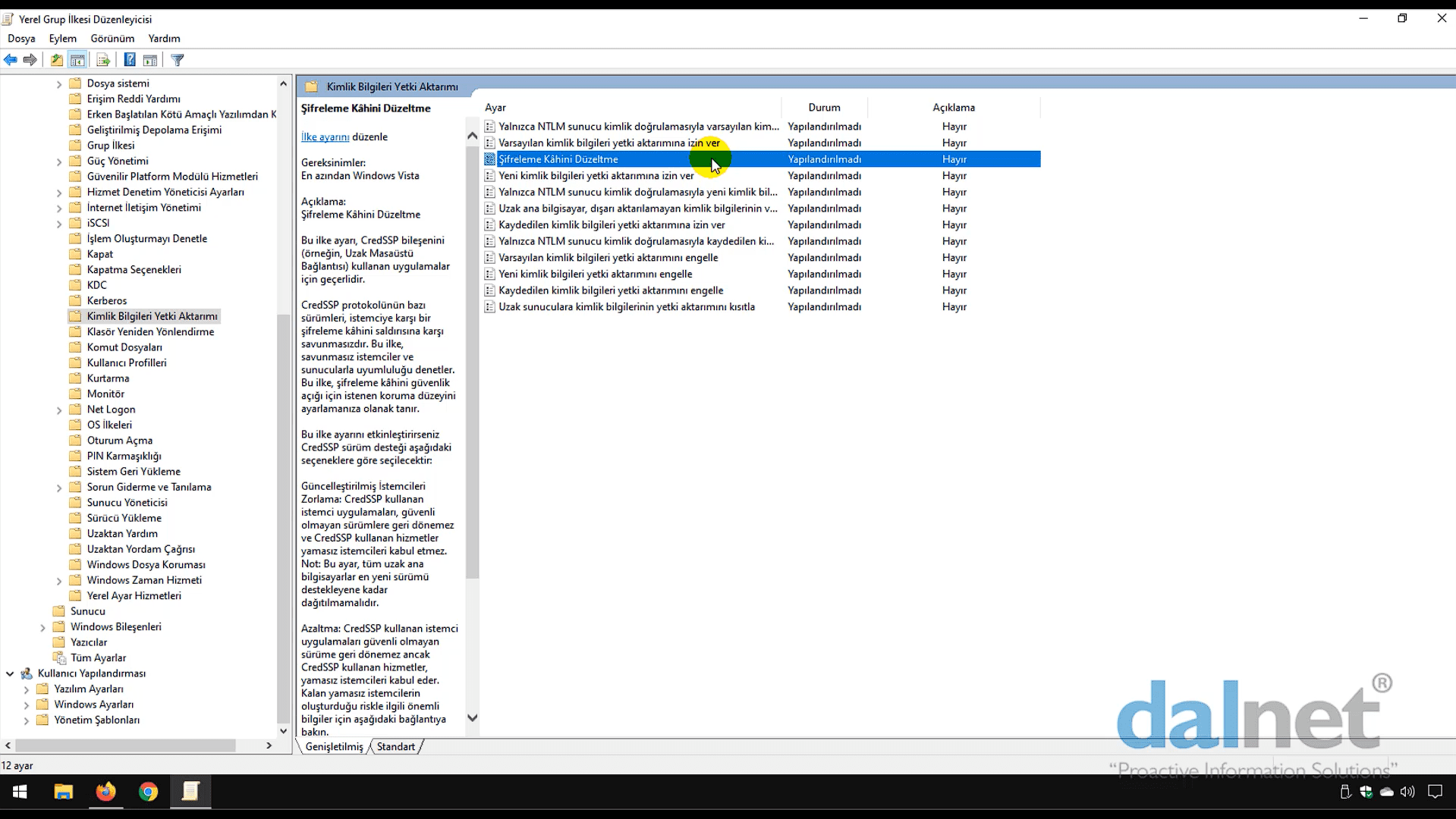Expand the Güç Yönetimi tree node

point(59,162)
